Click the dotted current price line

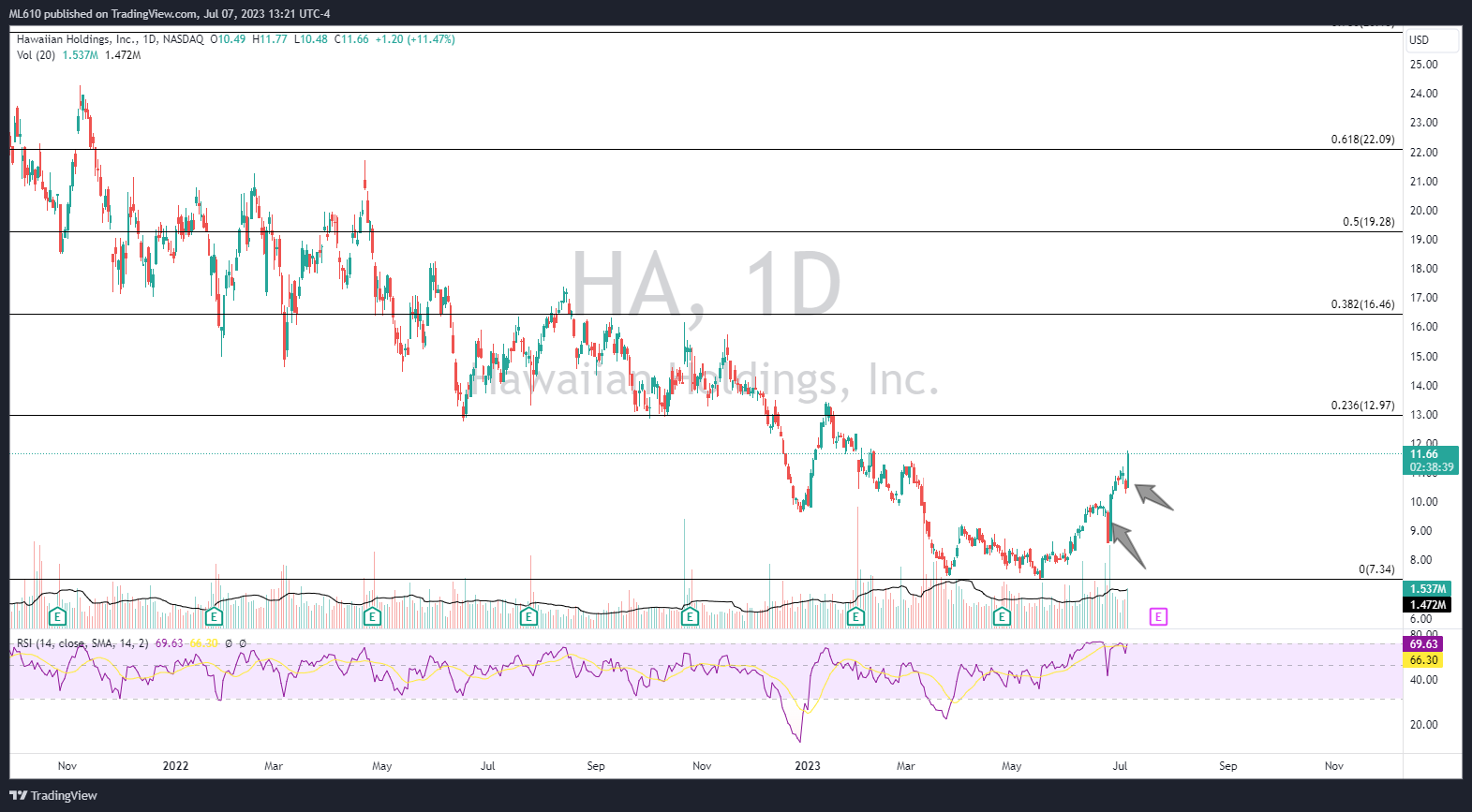pyautogui.click(x=706, y=454)
